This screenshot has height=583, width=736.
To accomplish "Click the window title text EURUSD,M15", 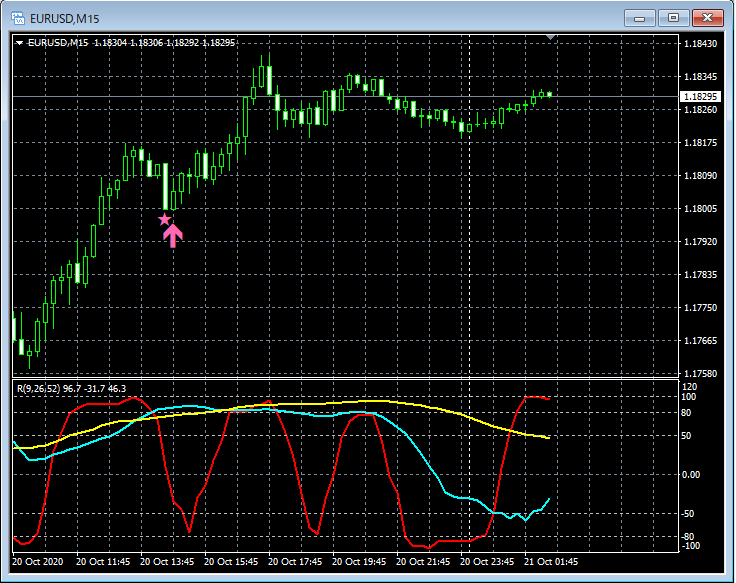I will point(65,19).
